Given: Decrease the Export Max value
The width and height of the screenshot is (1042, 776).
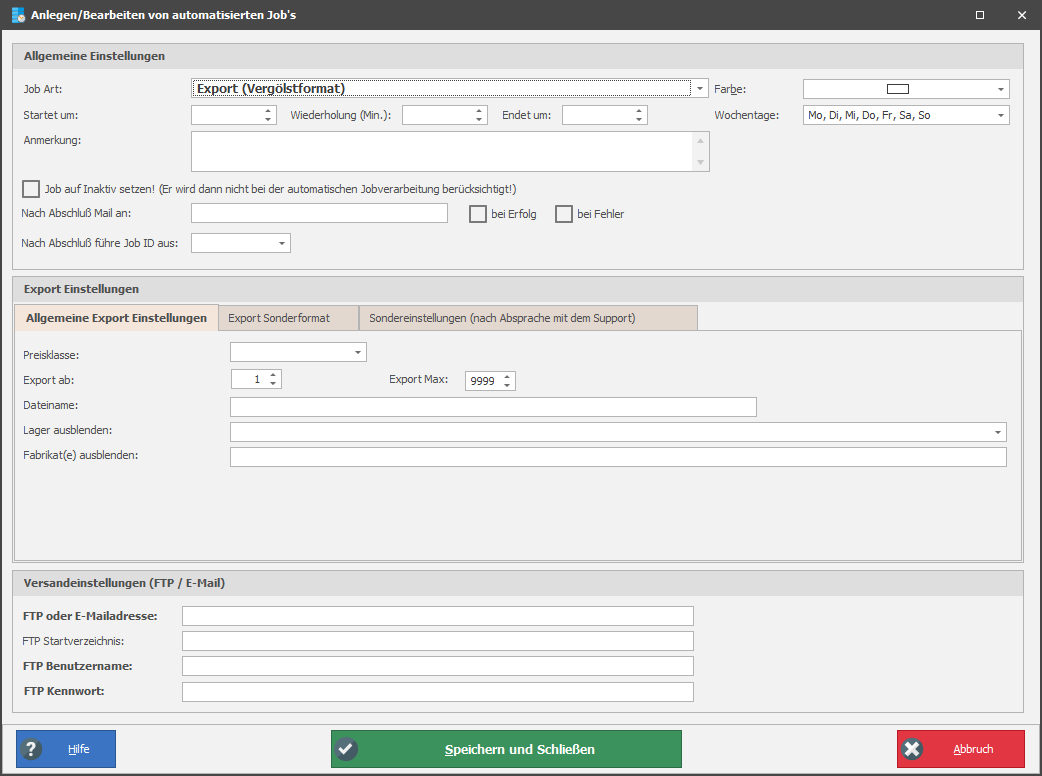Looking at the screenshot, I should [507, 385].
